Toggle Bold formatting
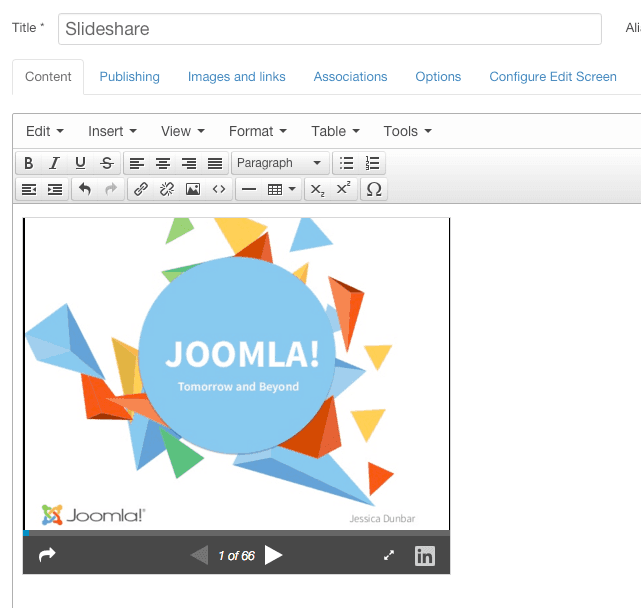Viewport: 641px width, 608px height. pyautogui.click(x=29, y=163)
